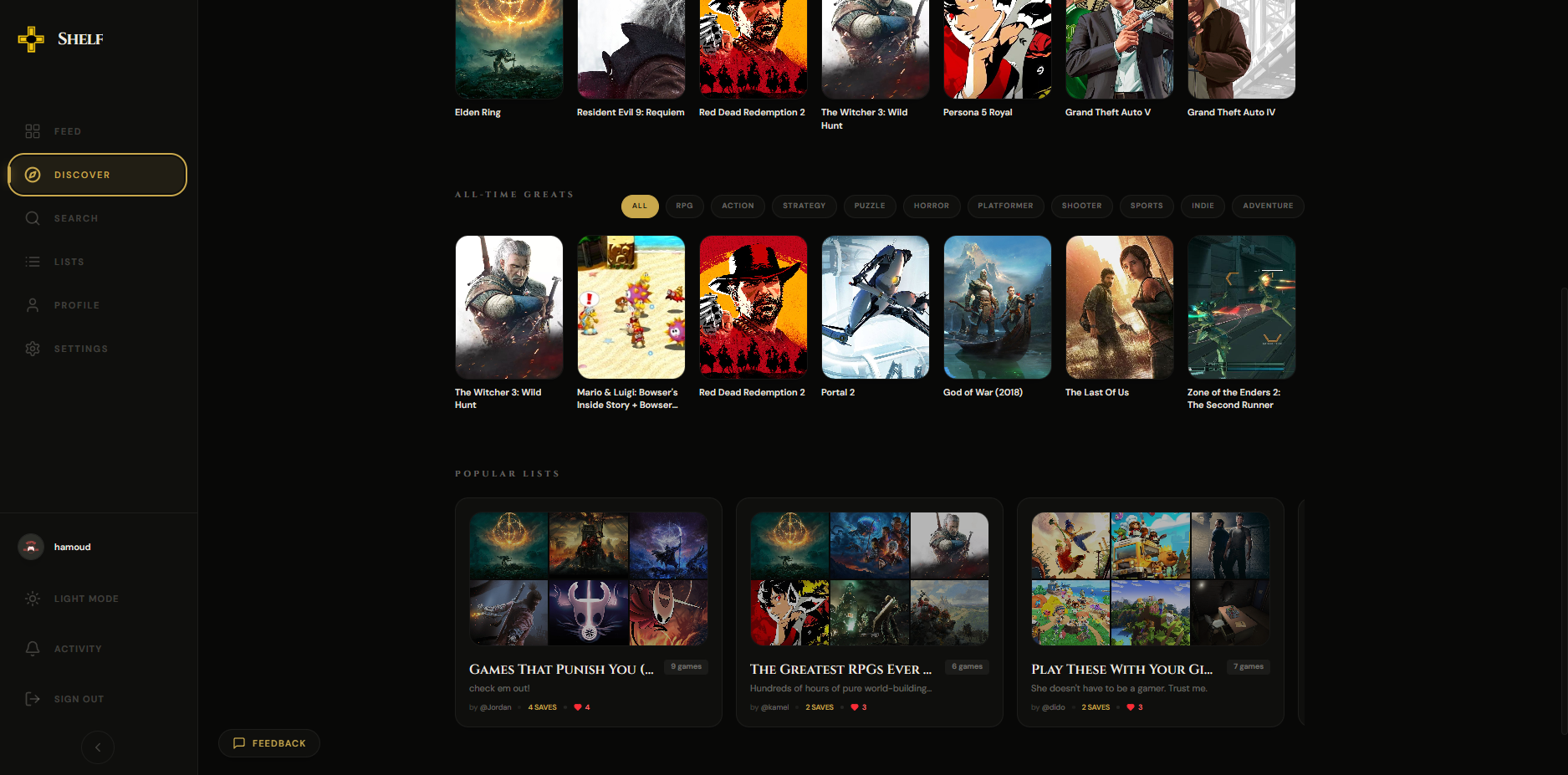
Task: Open the Grand Theft Auto IV cover
Action: tap(1242, 49)
